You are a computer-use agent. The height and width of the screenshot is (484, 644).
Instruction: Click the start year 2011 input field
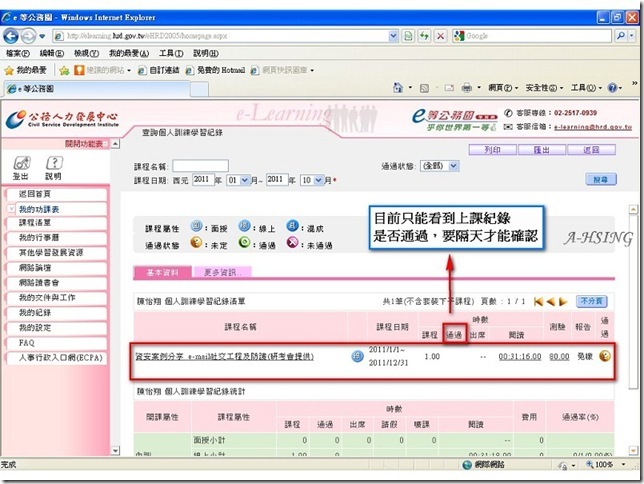tap(203, 180)
